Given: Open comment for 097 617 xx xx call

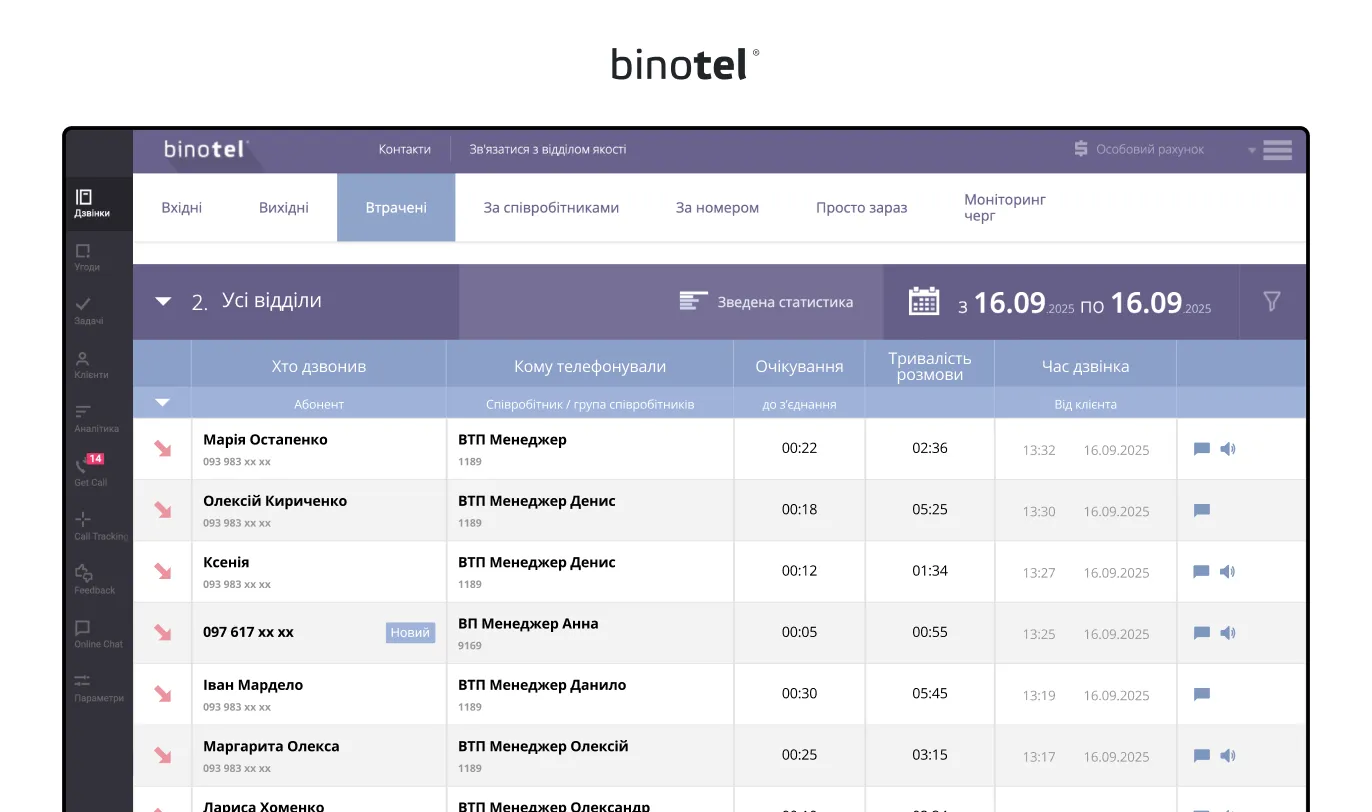Looking at the screenshot, I should click(x=1202, y=633).
